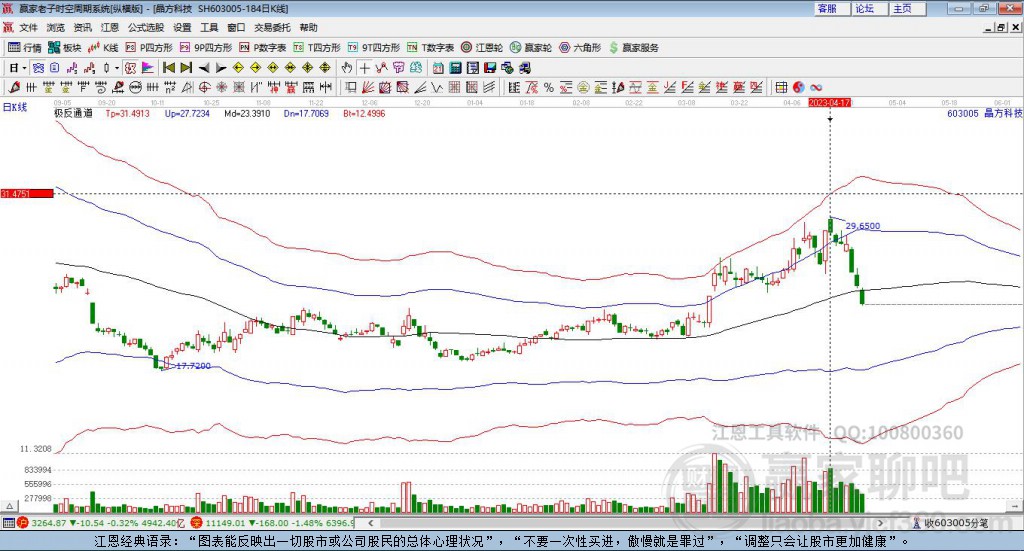Click the 论坛 forum button
This screenshot has height=551, width=1024.
870,8
